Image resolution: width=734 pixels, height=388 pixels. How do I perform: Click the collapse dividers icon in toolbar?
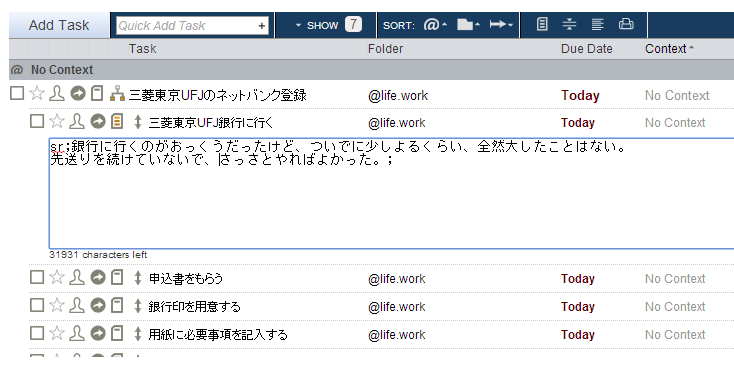569,24
